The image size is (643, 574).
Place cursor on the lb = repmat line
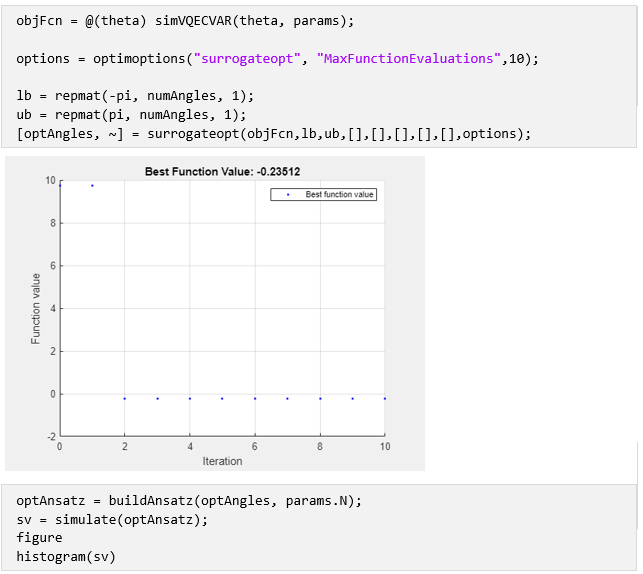pos(135,96)
